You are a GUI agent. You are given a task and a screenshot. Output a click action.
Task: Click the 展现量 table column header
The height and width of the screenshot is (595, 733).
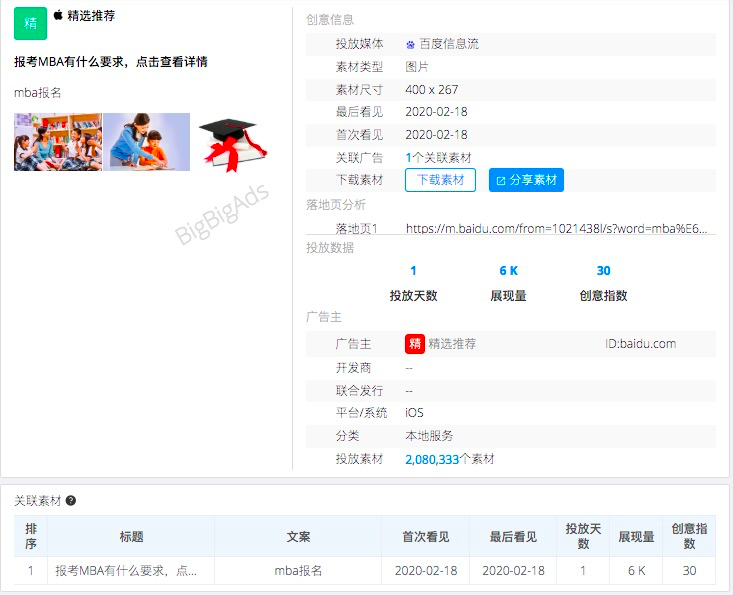(x=636, y=536)
